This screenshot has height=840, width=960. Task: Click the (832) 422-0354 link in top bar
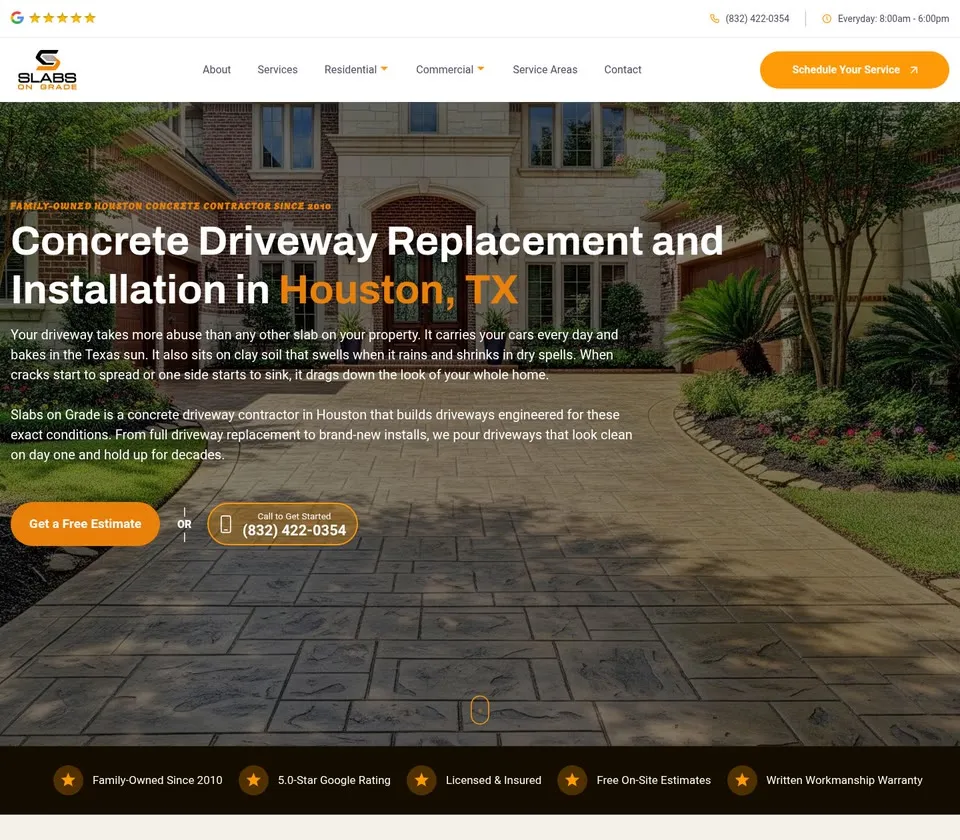(757, 18)
